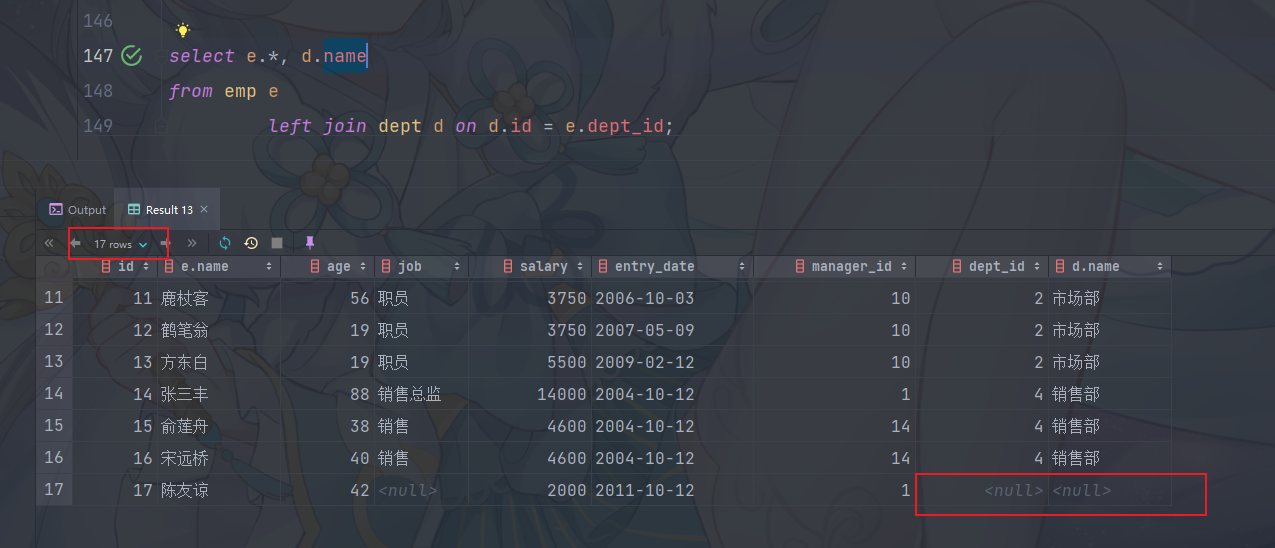Click the name cell 鹿杖客
This screenshot has width=1275, height=548.
[184, 298]
